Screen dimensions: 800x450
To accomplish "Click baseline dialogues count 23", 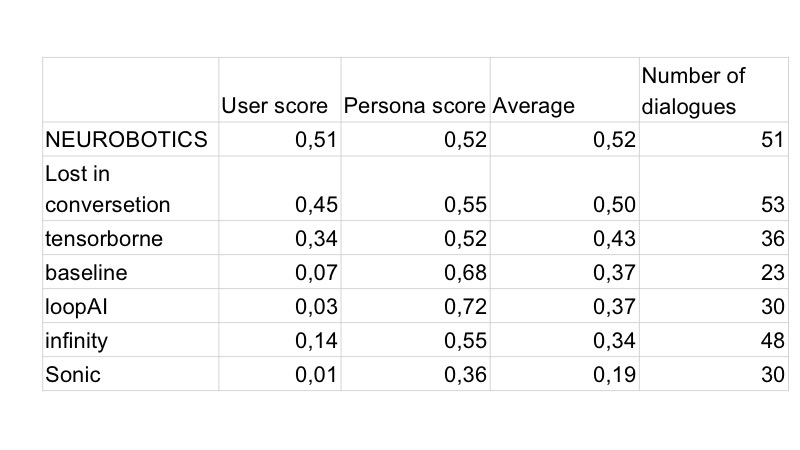I will pyautogui.click(x=767, y=272).
